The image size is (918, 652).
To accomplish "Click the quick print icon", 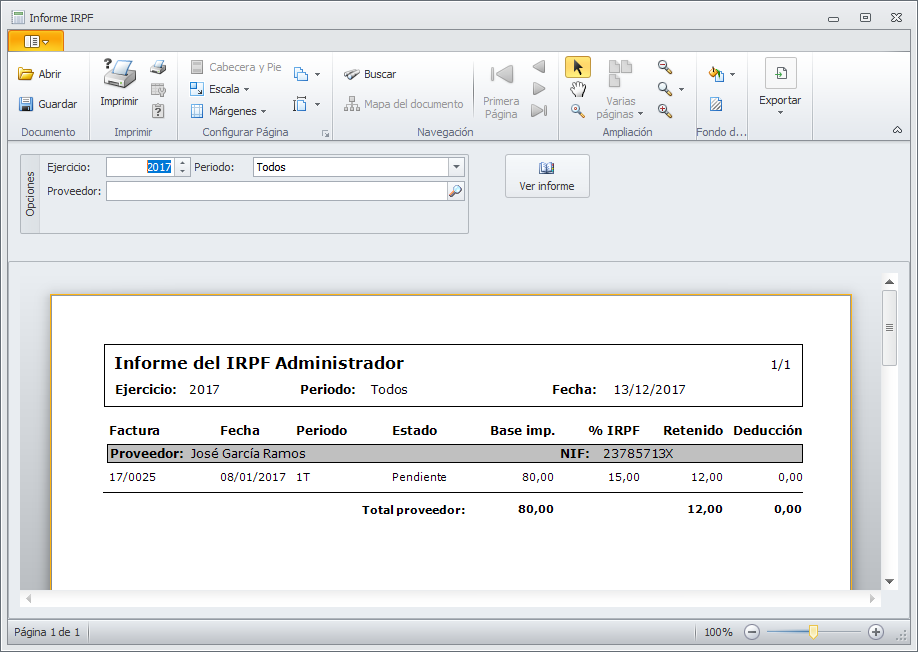I will [x=158, y=67].
